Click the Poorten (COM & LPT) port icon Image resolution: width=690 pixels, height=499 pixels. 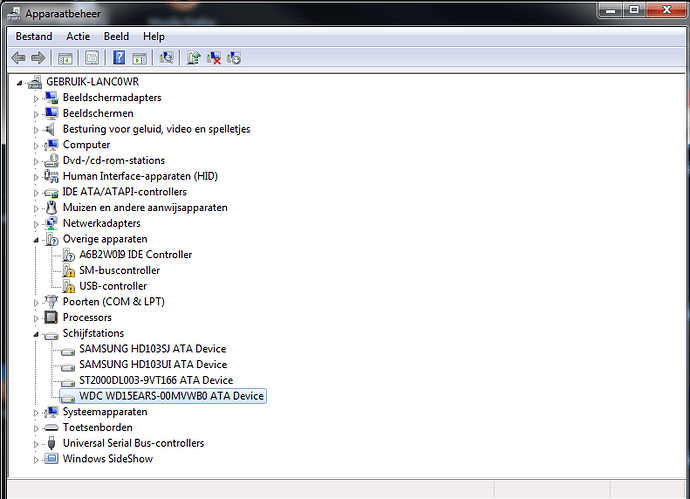51,302
